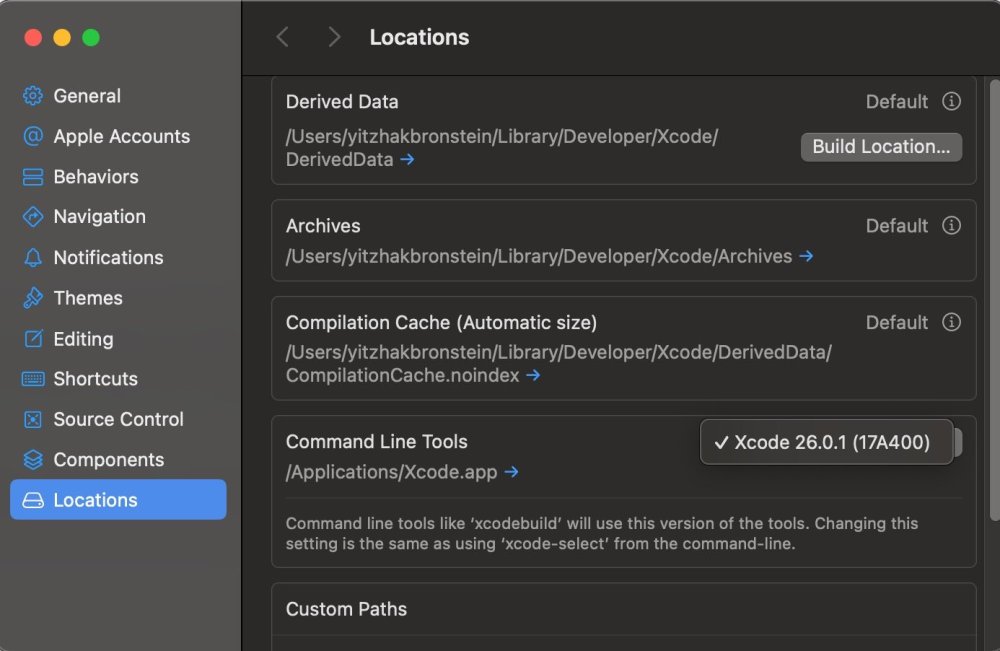Viewport: 1000px width, 651px height.
Task: Click the Behaviors icon in sidebar
Action: point(33,177)
